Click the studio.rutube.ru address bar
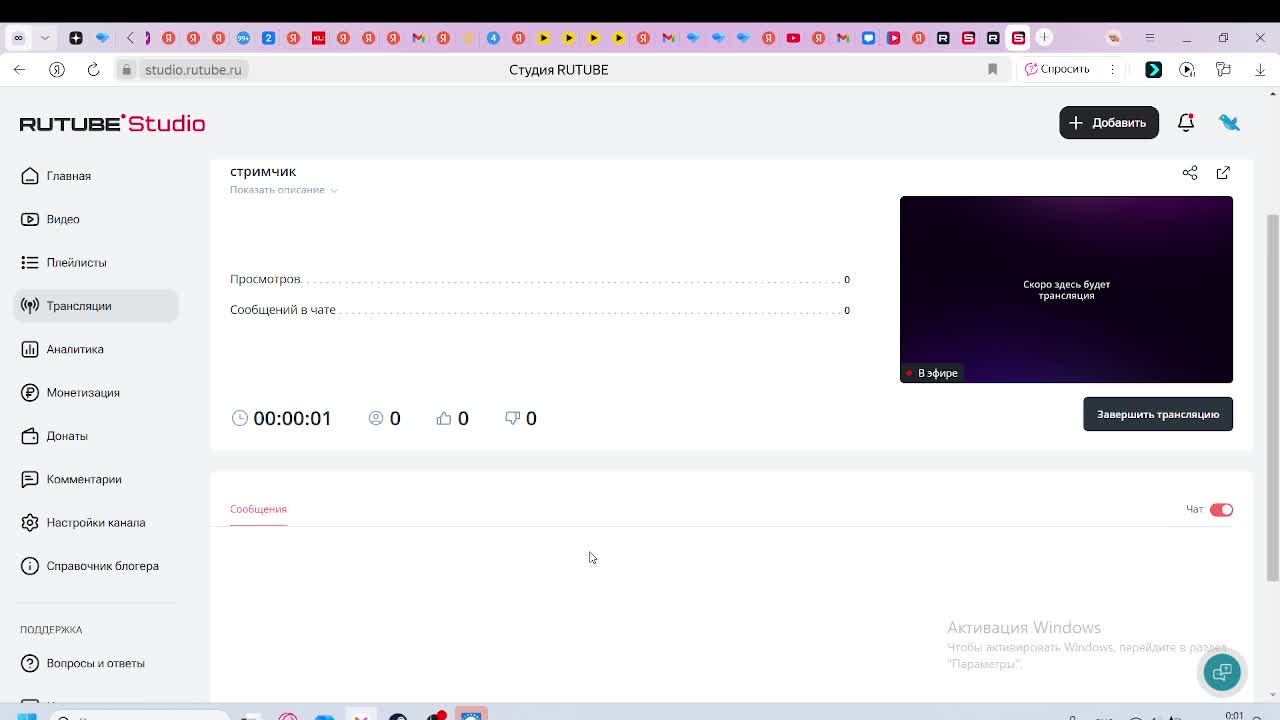The height and width of the screenshot is (720, 1280). (x=193, y=70)
